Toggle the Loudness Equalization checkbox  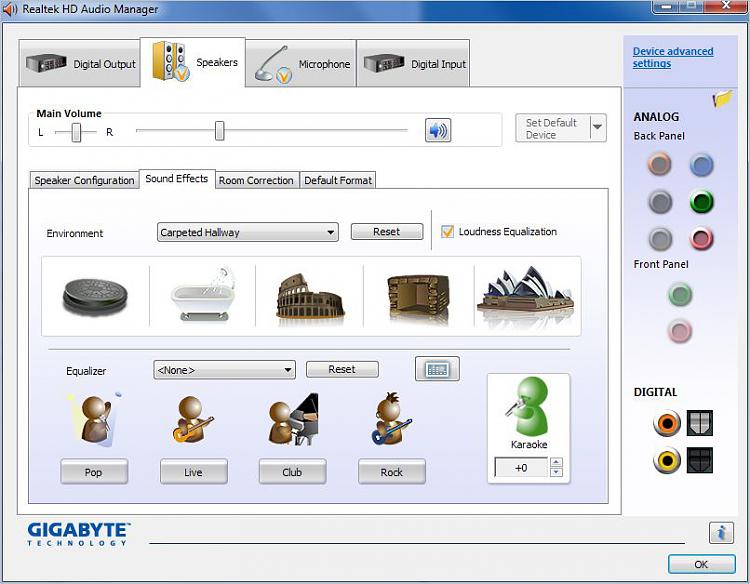(447, 231)
